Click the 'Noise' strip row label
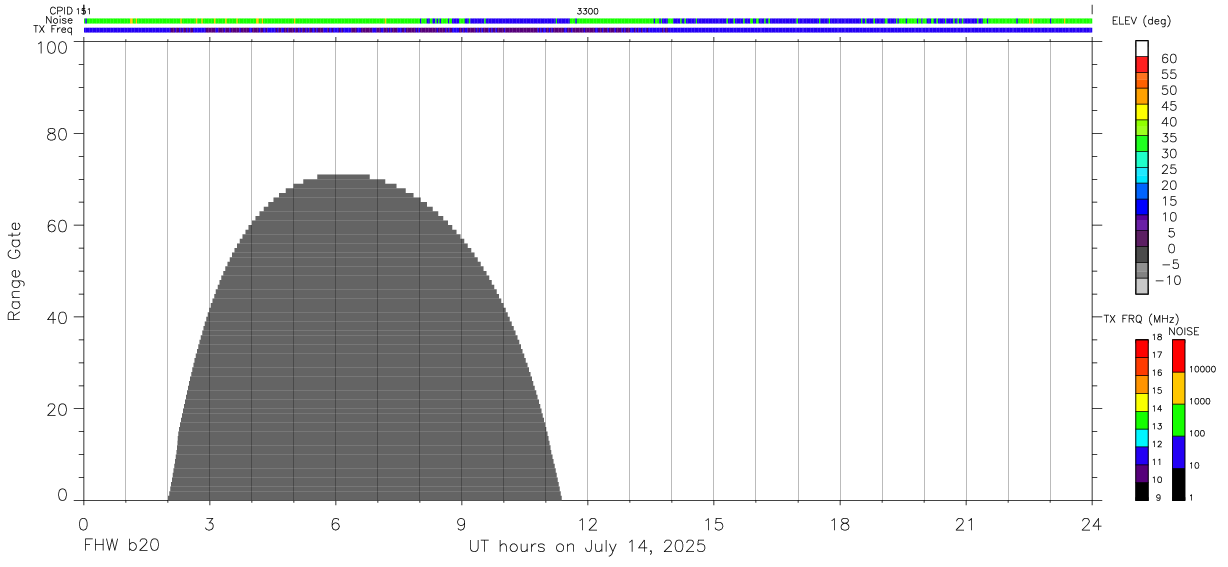The height and width of the screenshot is (567, 1228). pos(59,20)
